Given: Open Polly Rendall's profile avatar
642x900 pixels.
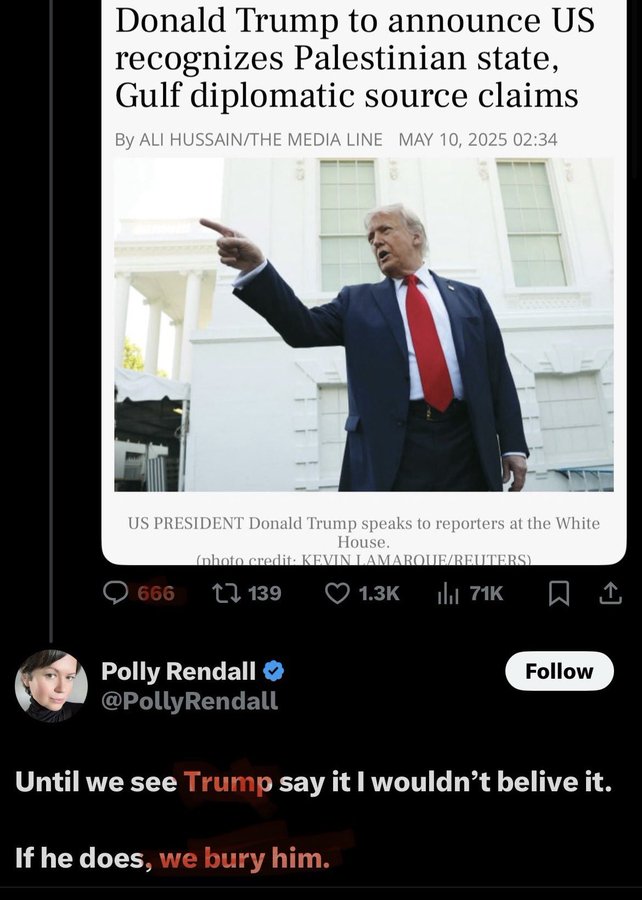Looking at the screenshot, I should [x=51, y=686].
